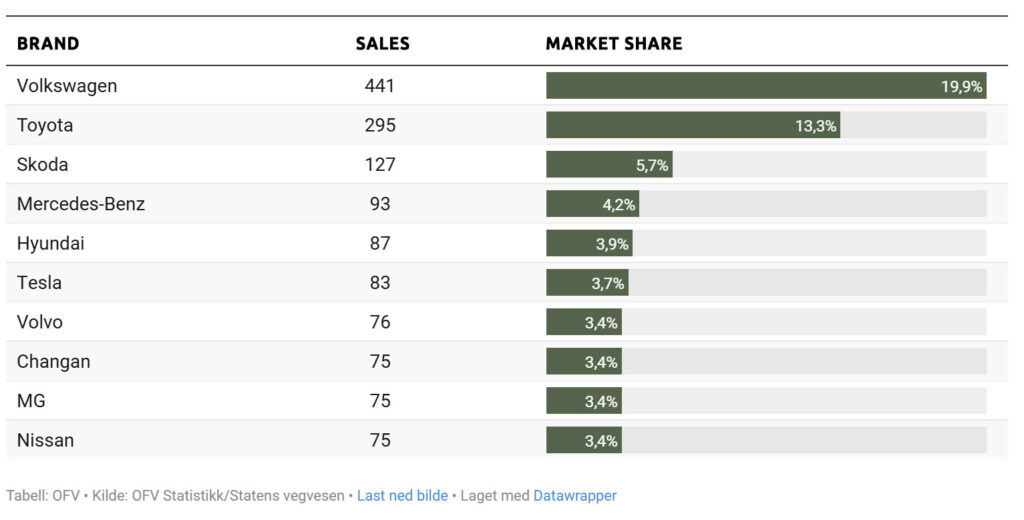Select the Hyundai row label

51,243
